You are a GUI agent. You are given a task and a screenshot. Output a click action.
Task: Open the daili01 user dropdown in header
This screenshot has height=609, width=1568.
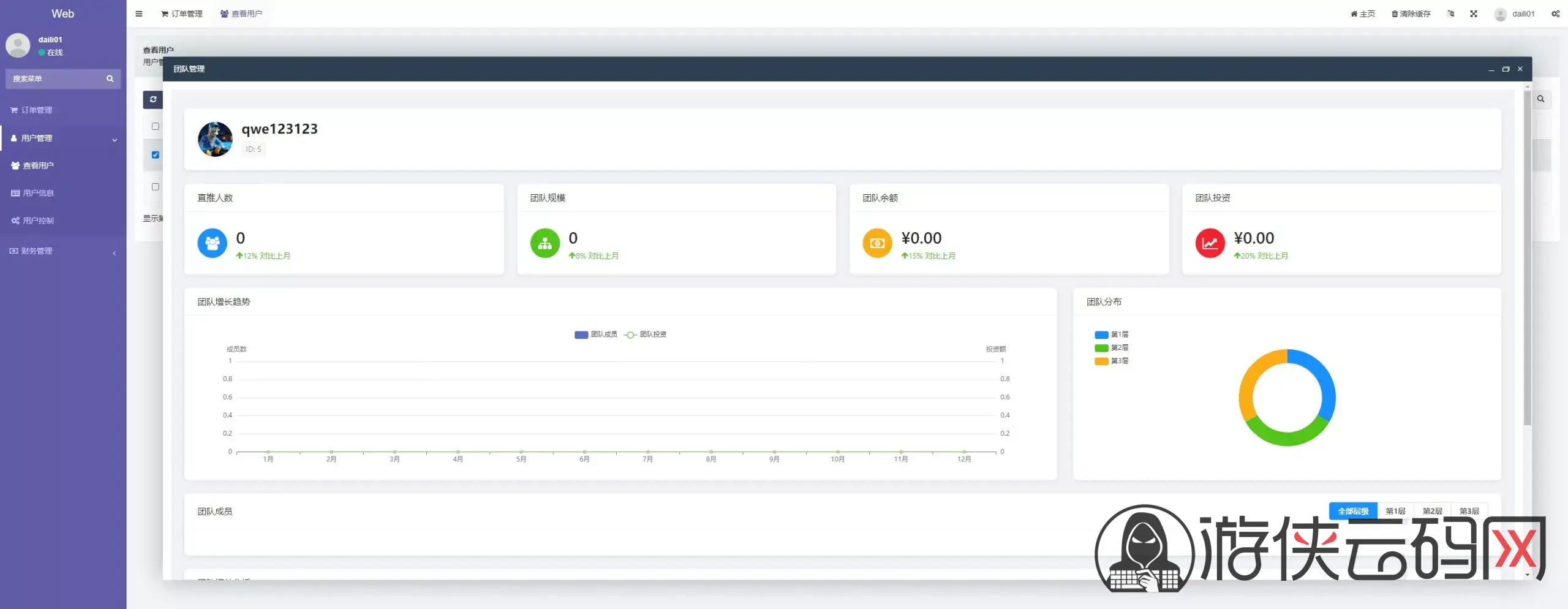[x=1515, y=13]
